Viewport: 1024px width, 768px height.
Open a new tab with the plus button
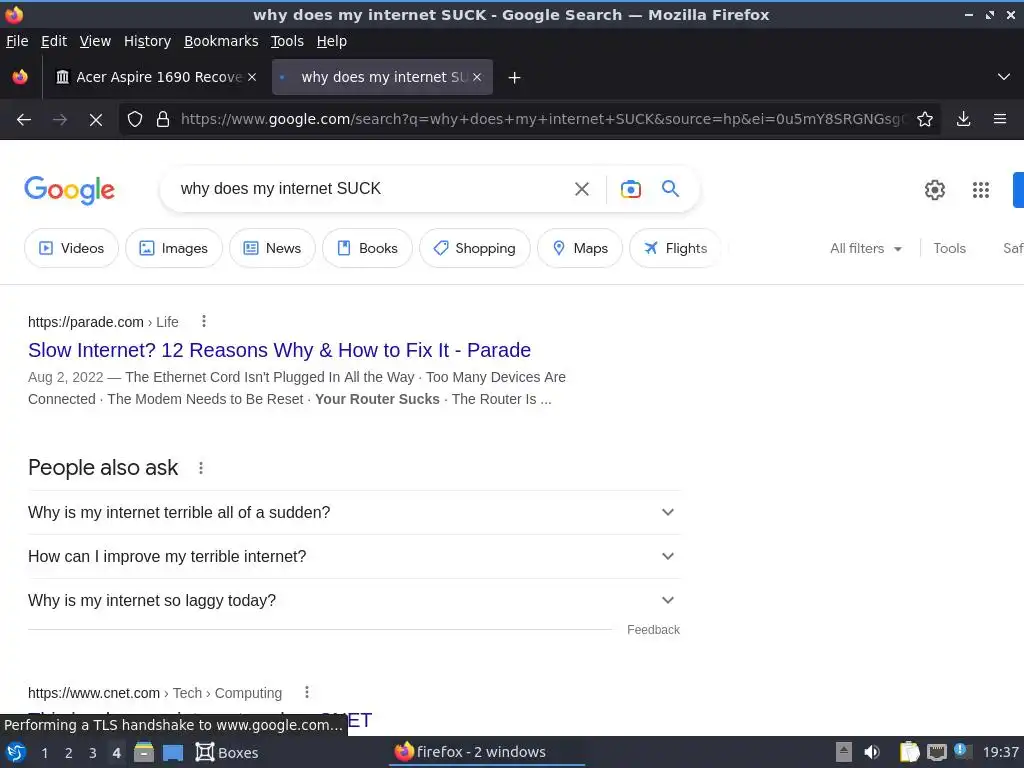tap(515, 78)
